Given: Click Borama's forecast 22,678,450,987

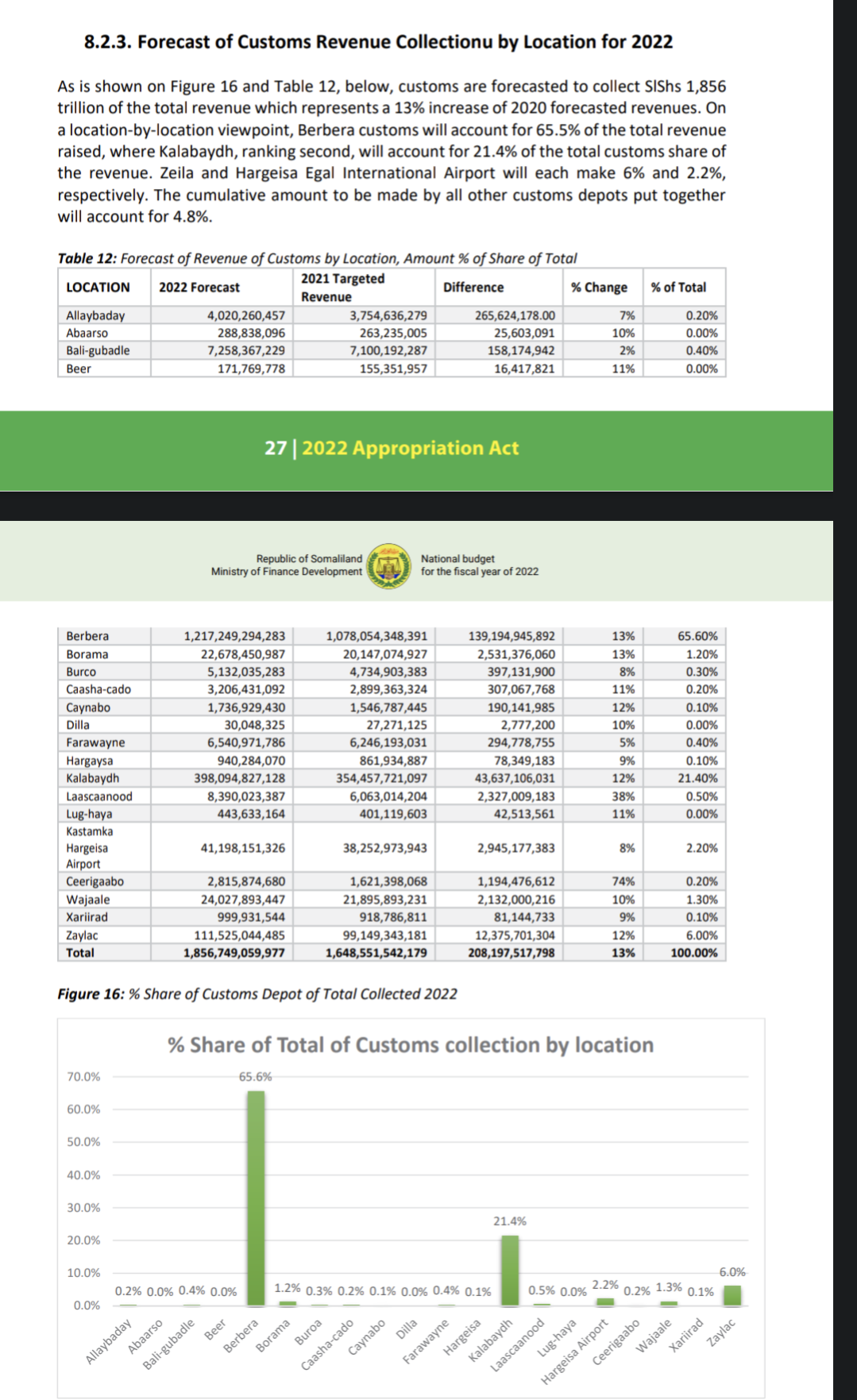Looking at the screenshot, I should click(242, 654).
